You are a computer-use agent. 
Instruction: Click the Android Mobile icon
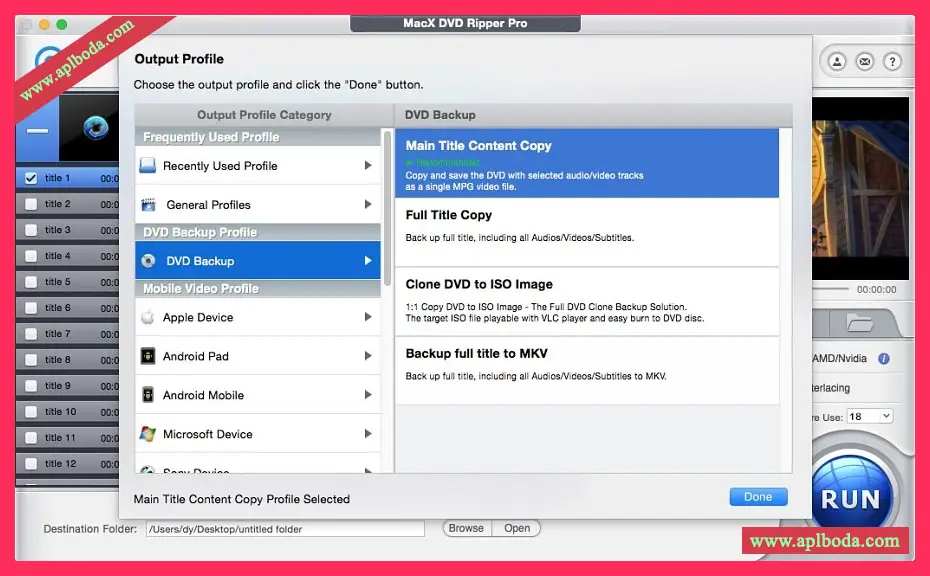pyautogui.click(x=148, y=395)
